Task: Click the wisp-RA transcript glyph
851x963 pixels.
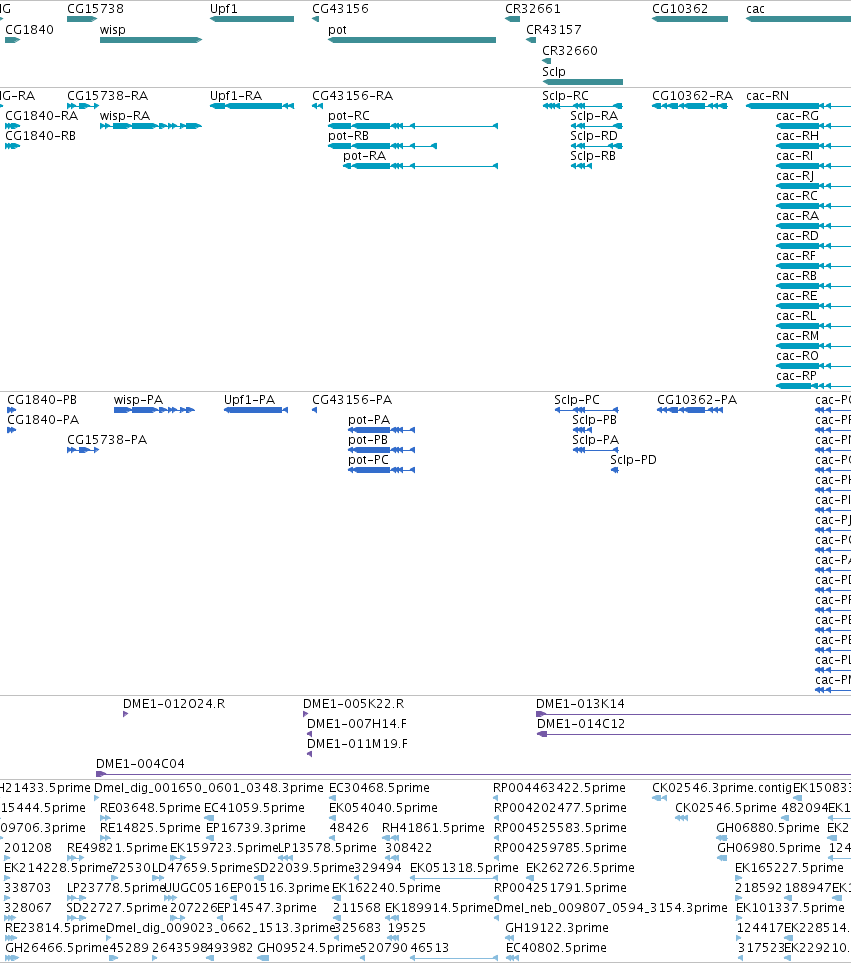Action: pos(151,126)
